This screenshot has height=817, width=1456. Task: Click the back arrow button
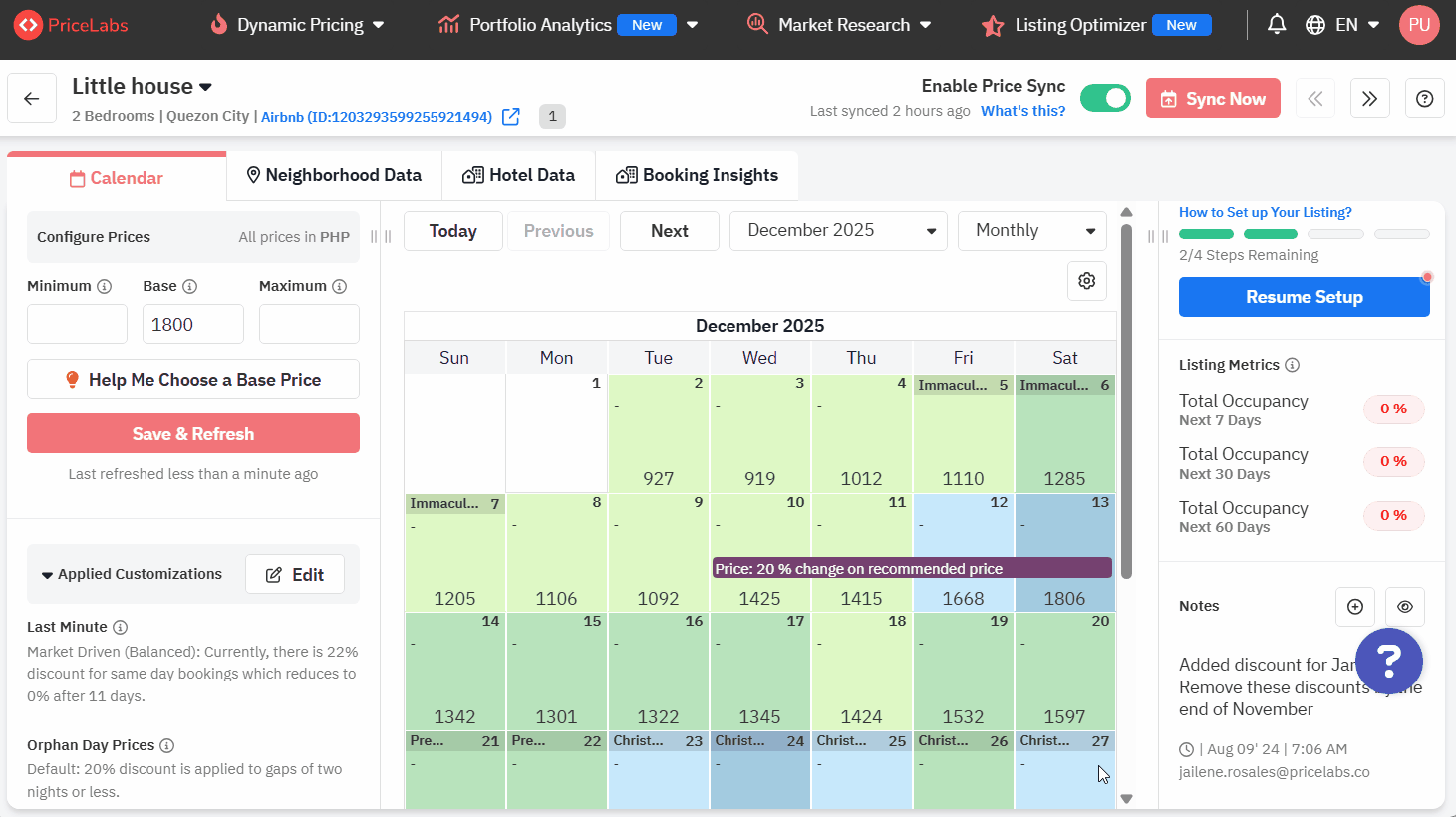point(32,99)
